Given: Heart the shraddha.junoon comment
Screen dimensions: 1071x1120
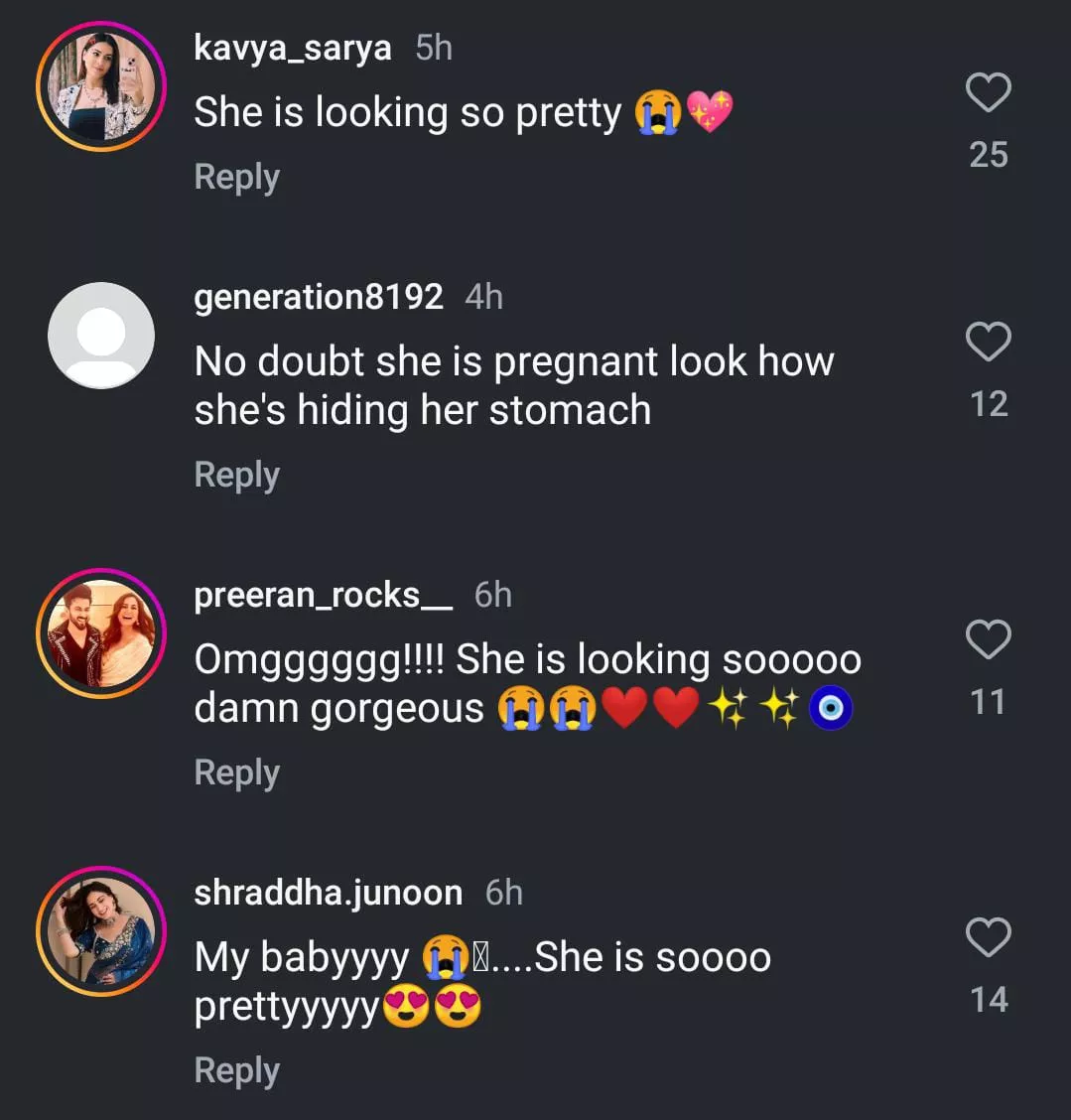Looking at the screenshot, I should pos(988,938).
